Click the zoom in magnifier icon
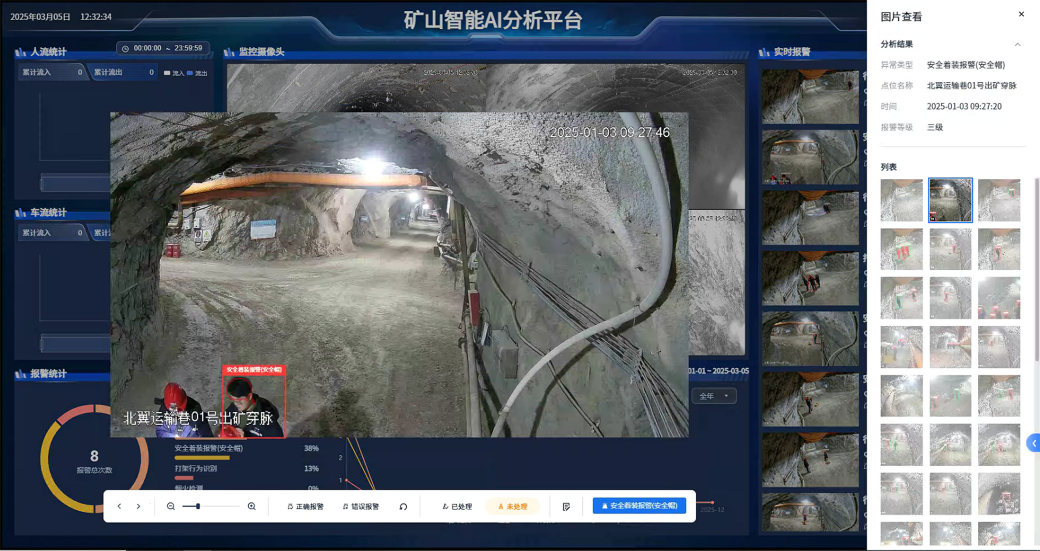 [x=251, y=507]
